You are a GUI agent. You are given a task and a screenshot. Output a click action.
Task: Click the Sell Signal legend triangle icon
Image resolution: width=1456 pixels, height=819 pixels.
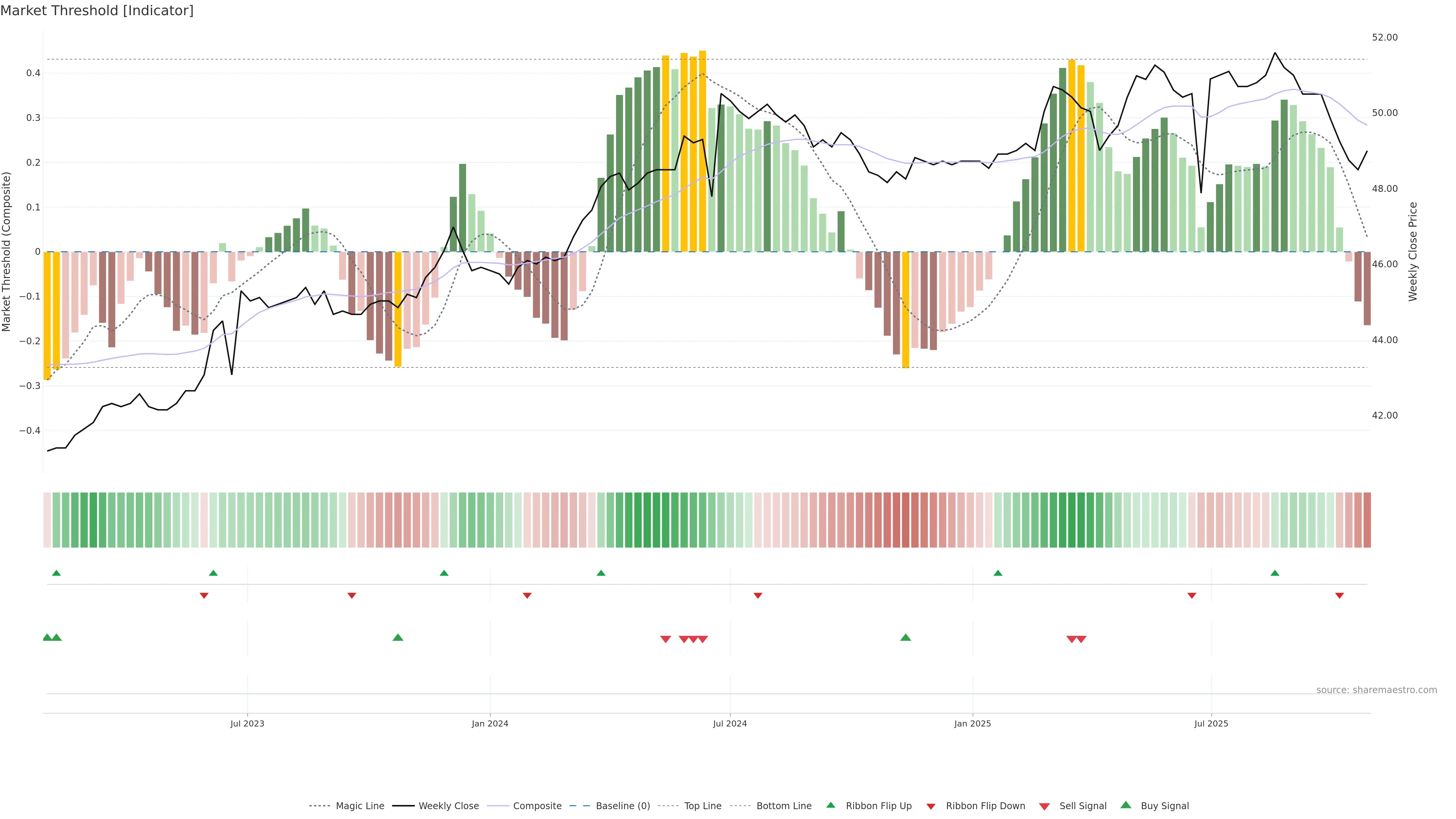click(x=1044, y=806)
